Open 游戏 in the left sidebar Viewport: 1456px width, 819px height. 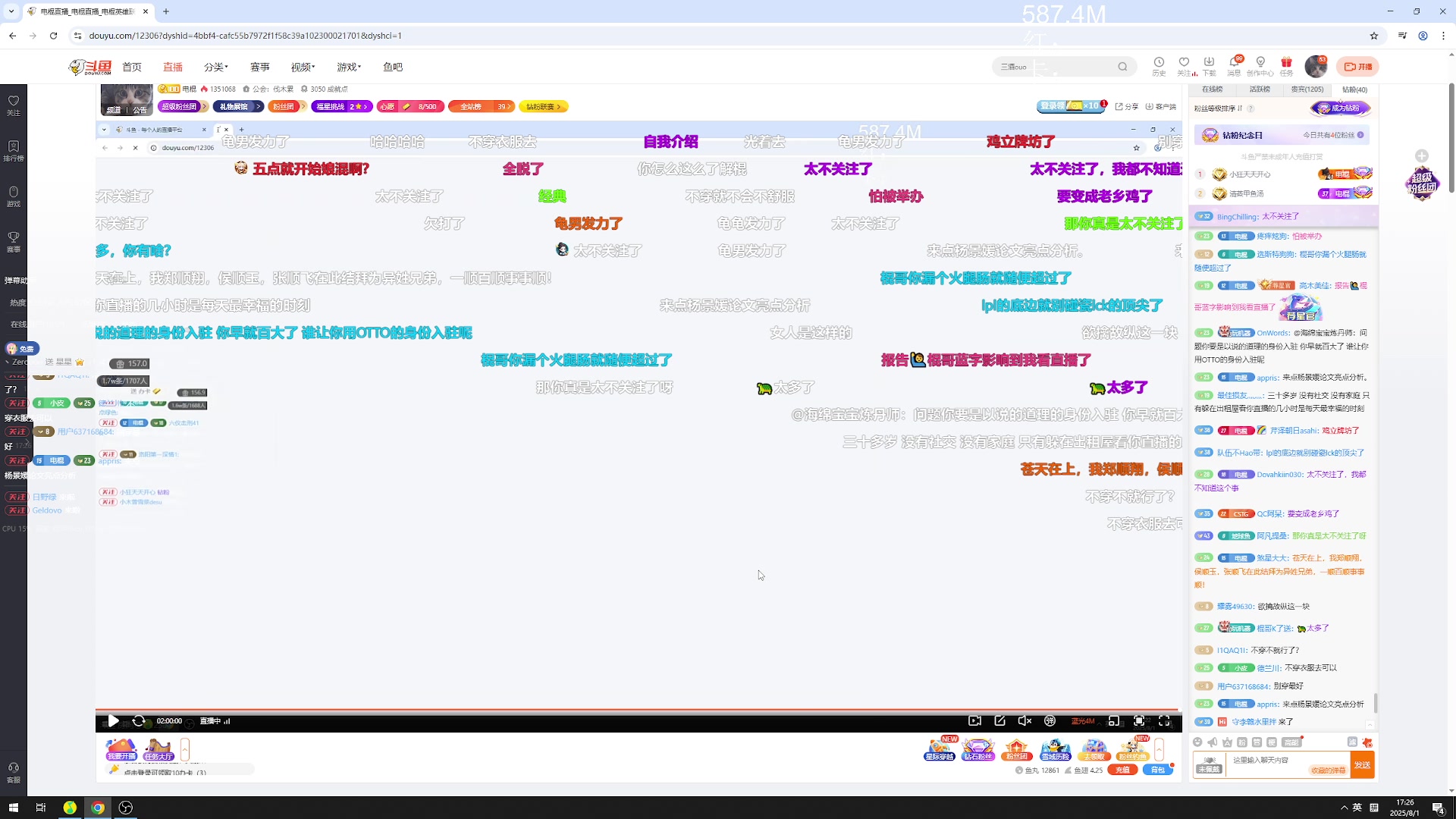[14, 196]
